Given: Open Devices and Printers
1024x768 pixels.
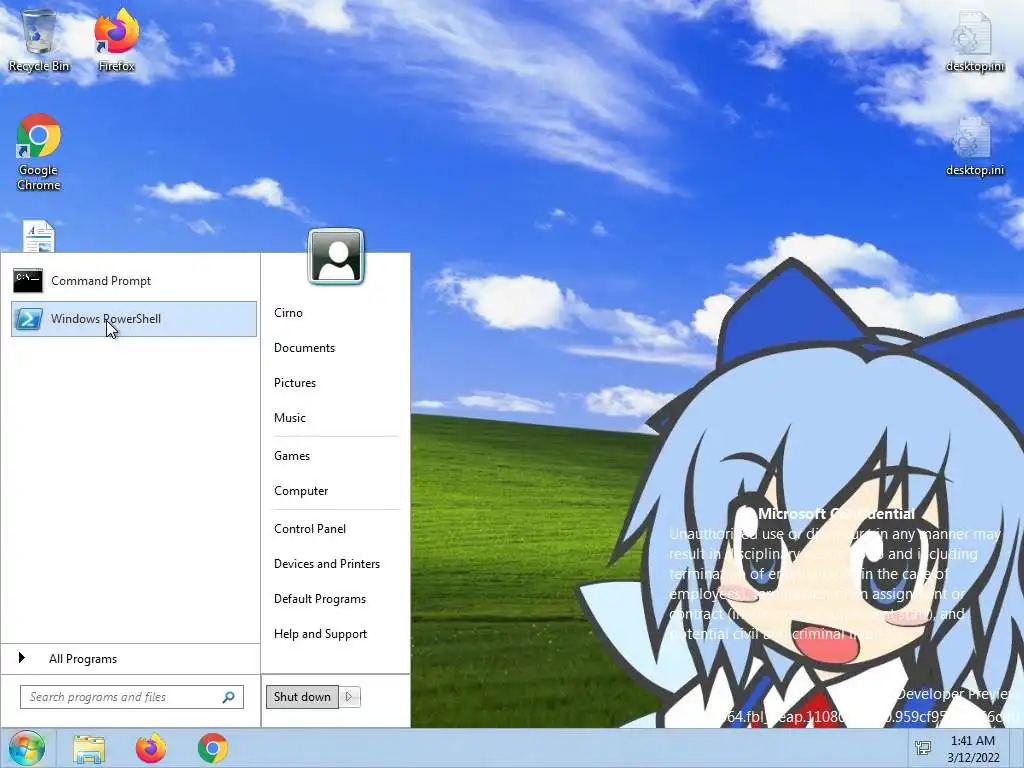Looking at the screenshot, I should point(327,564).
